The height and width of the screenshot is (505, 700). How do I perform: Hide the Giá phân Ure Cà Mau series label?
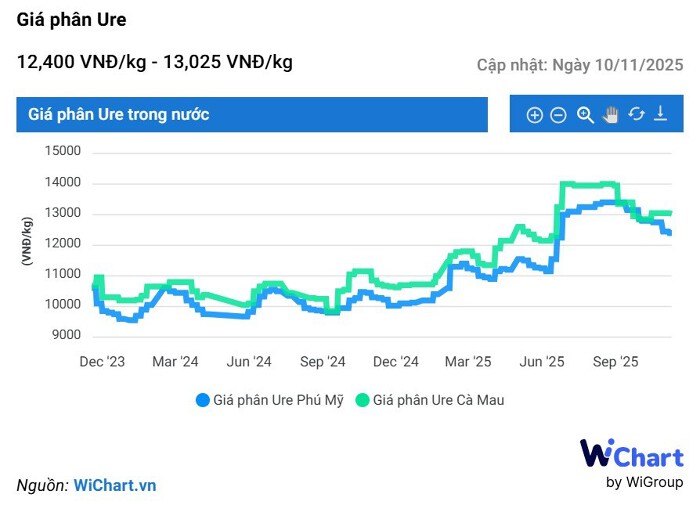(x=438, y=400)
